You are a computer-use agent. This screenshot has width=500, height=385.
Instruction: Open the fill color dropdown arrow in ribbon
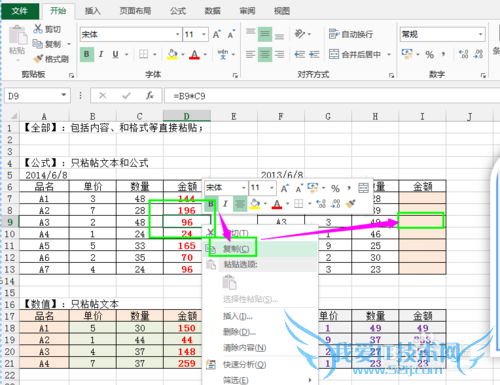point(183,54)
